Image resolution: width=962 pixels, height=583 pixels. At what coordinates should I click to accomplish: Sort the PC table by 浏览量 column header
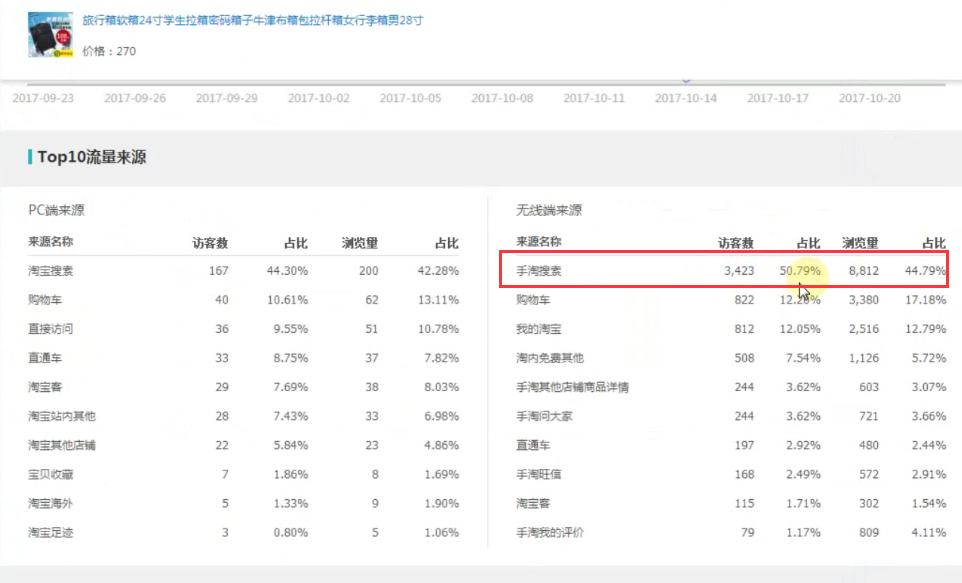(x=359, y=242)
